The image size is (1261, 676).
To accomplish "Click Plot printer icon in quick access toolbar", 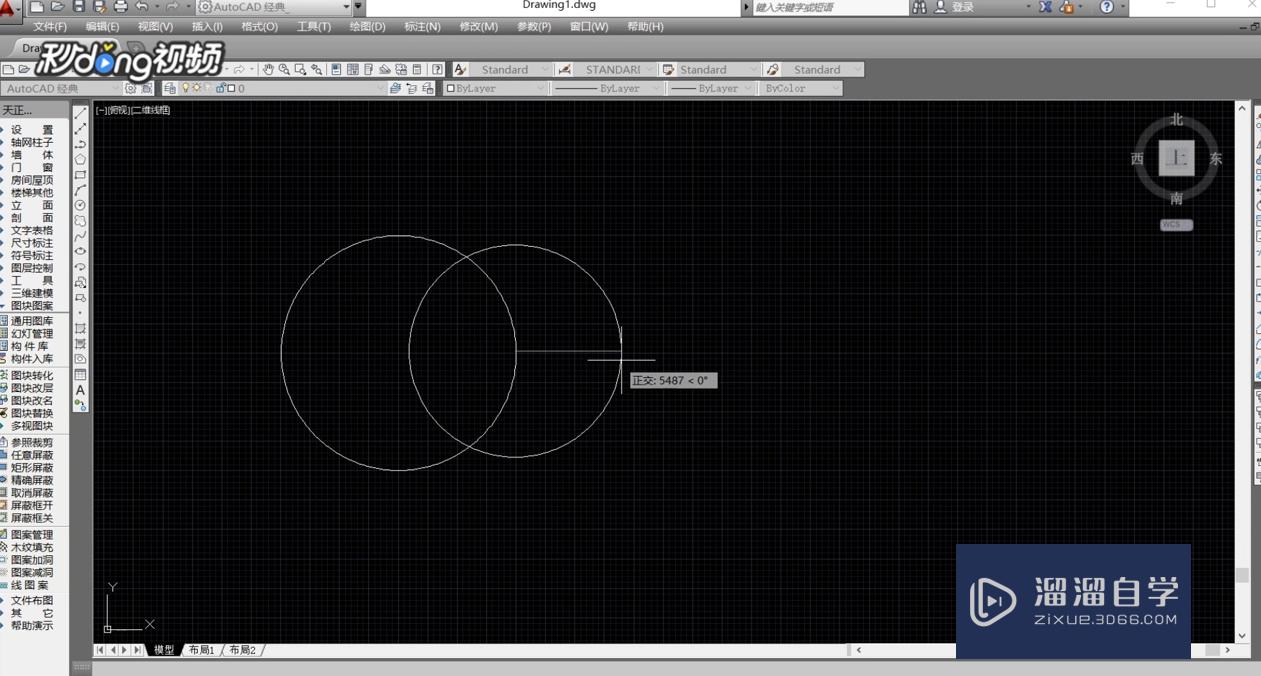I will pyautogui.click(x=121, y=7).
